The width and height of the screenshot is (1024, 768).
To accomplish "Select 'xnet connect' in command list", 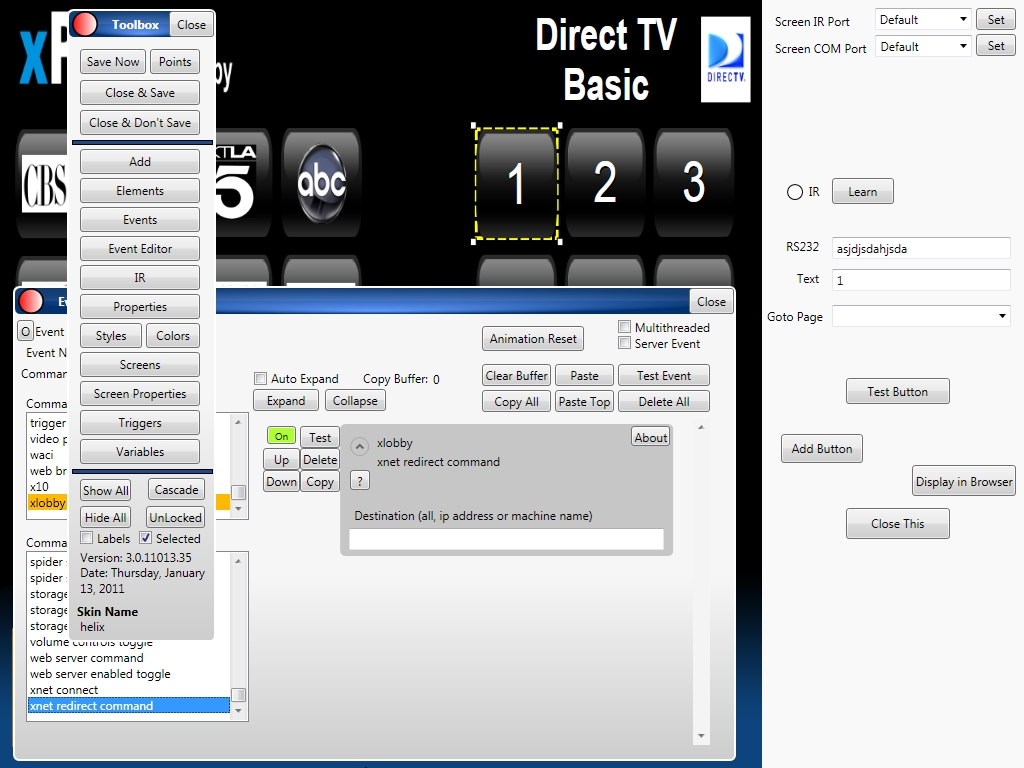I will pyautogui.click(x=129, y=690).
